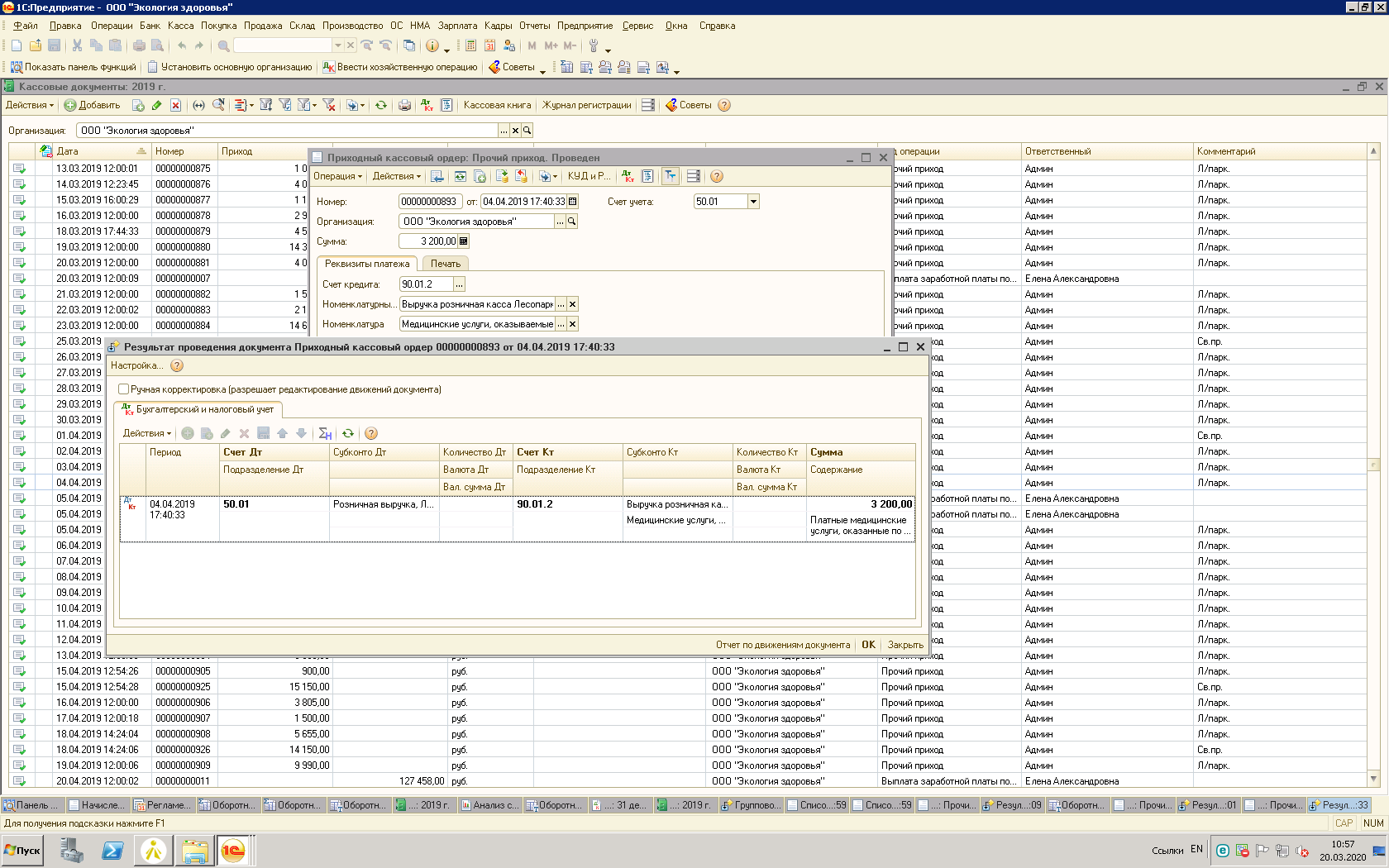Expand the Счет учета dropdown
This screenshot has height=868, width=1389.
[753, 202]
